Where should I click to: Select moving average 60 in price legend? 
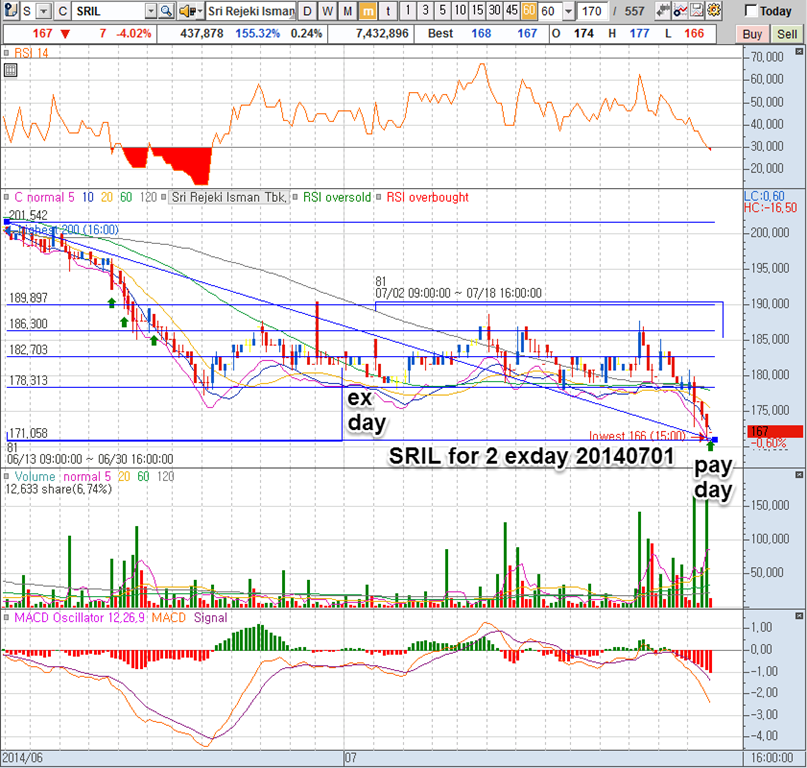(126, 197)
